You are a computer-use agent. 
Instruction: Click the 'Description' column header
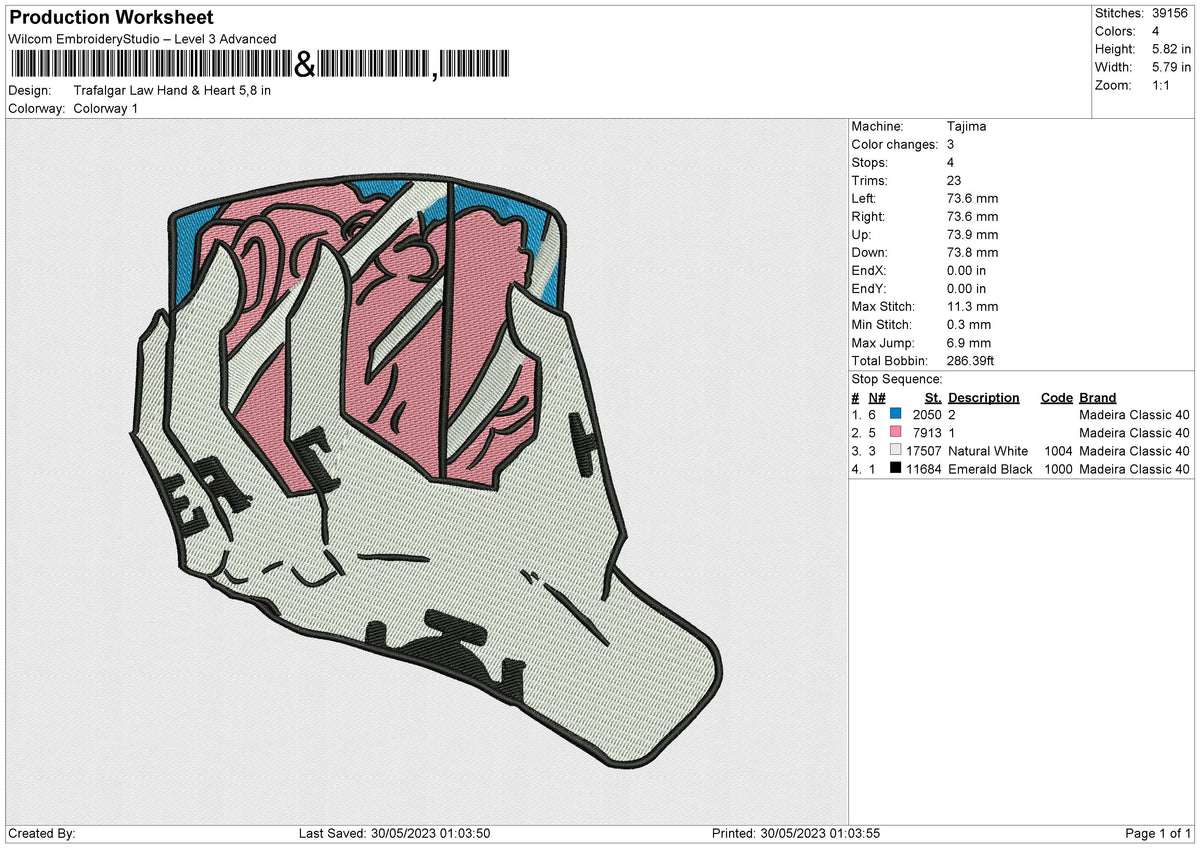tap(984, 398)
